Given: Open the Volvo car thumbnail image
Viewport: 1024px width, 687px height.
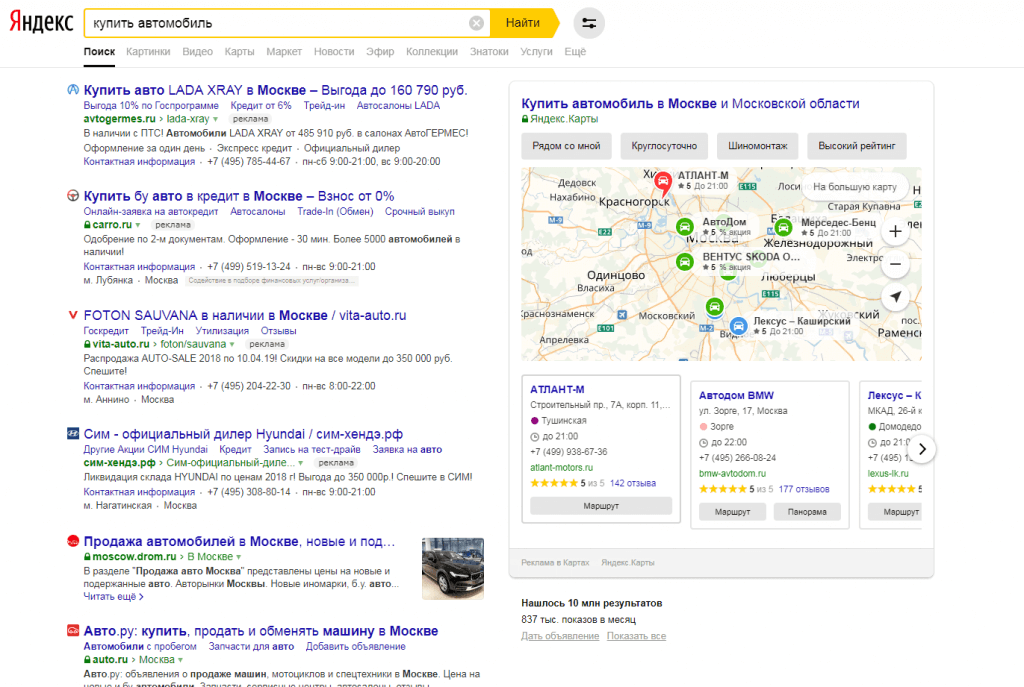Looking at the screenshot, I should (452, 569).
